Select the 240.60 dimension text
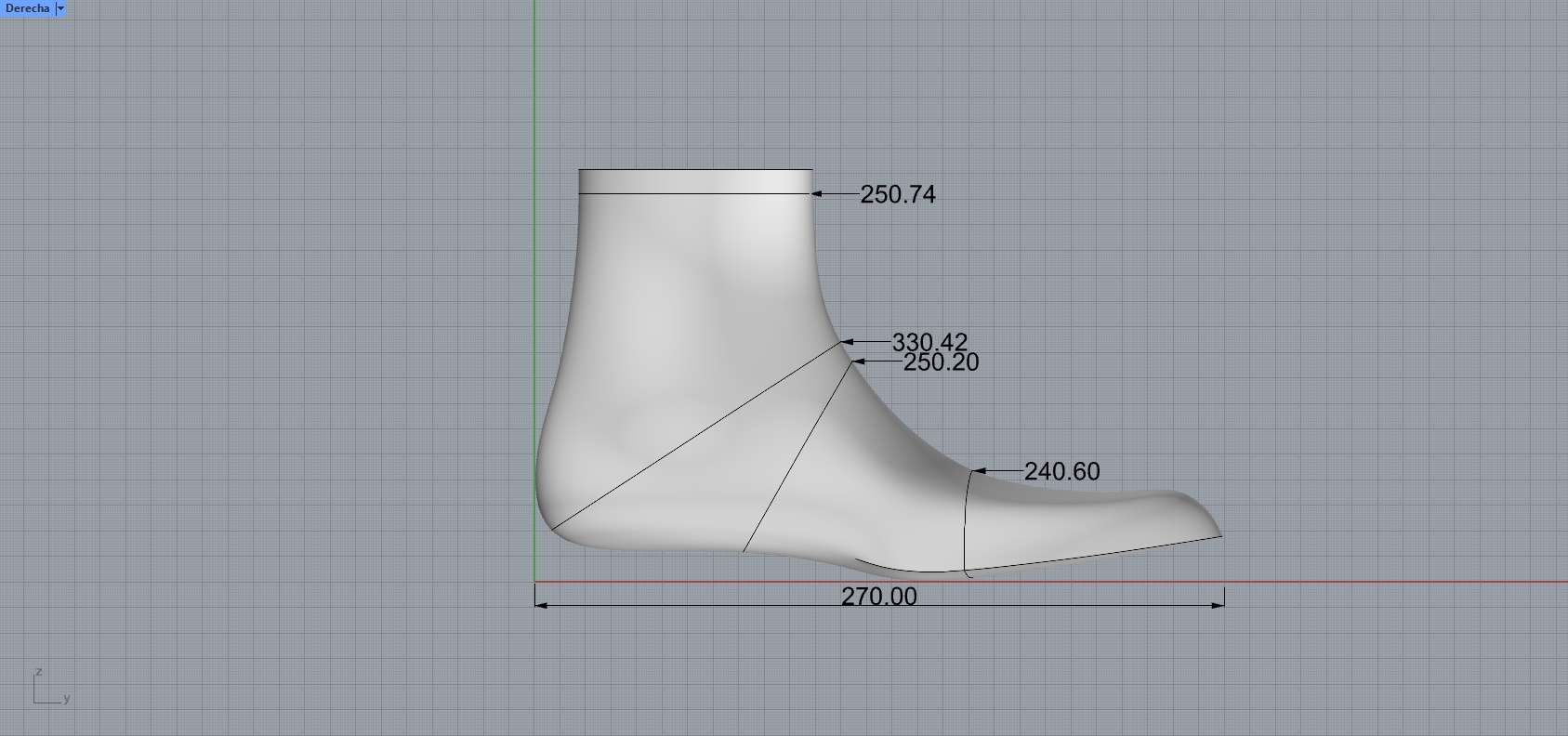This screenshot has height=736, width=1568. [x=1062, y=472]
